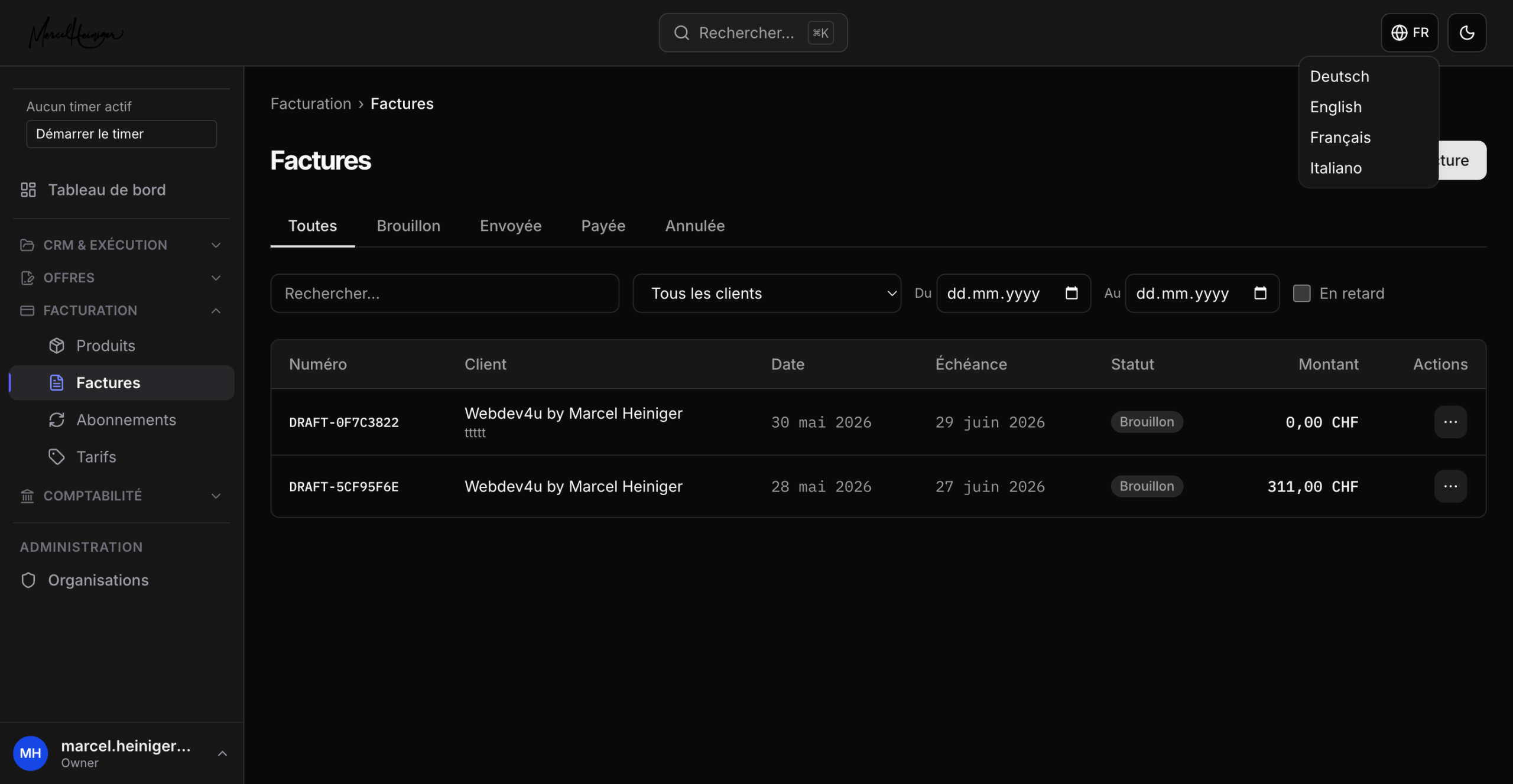Click the Abonnements refresh icon
The image size is (1513, 784).
pyautogui.click(x=57, y=420)
